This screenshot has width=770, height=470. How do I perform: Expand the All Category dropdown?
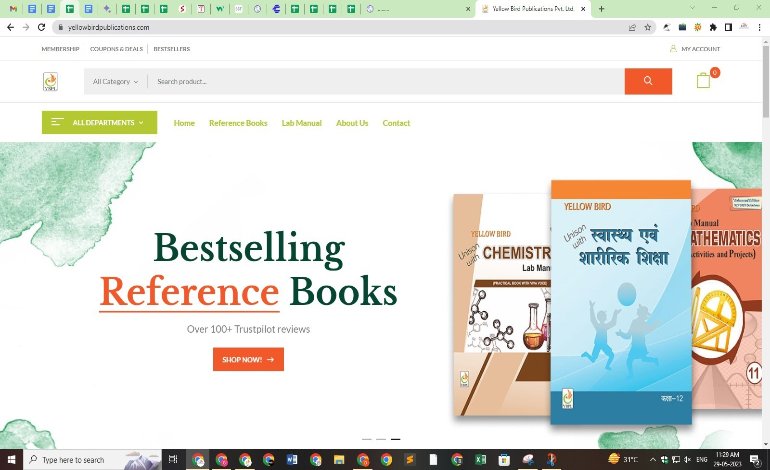coord(115,82)
